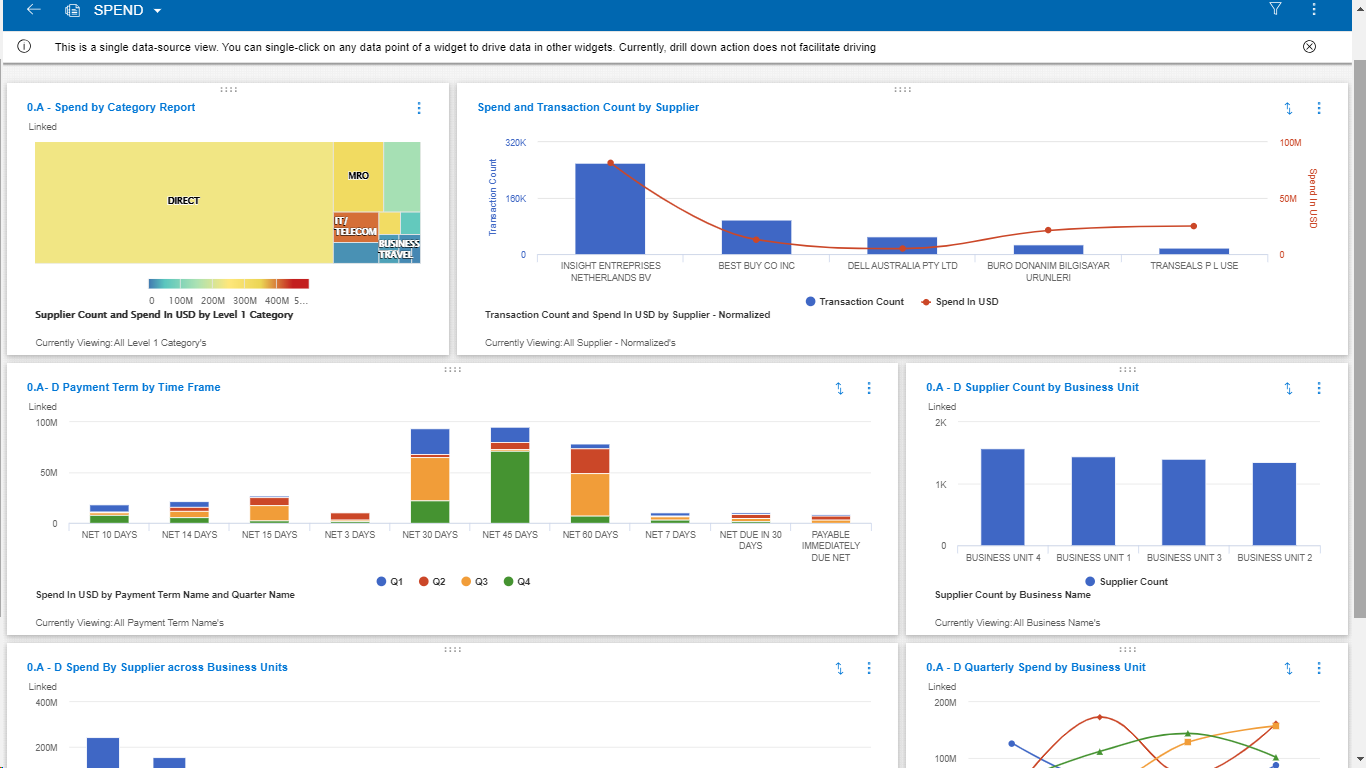This screenshot has height=768, width=1366.
Task: Select INSIGHT ENTERPRISES NETHERLANDS BV bar
Action: [610, 209]
